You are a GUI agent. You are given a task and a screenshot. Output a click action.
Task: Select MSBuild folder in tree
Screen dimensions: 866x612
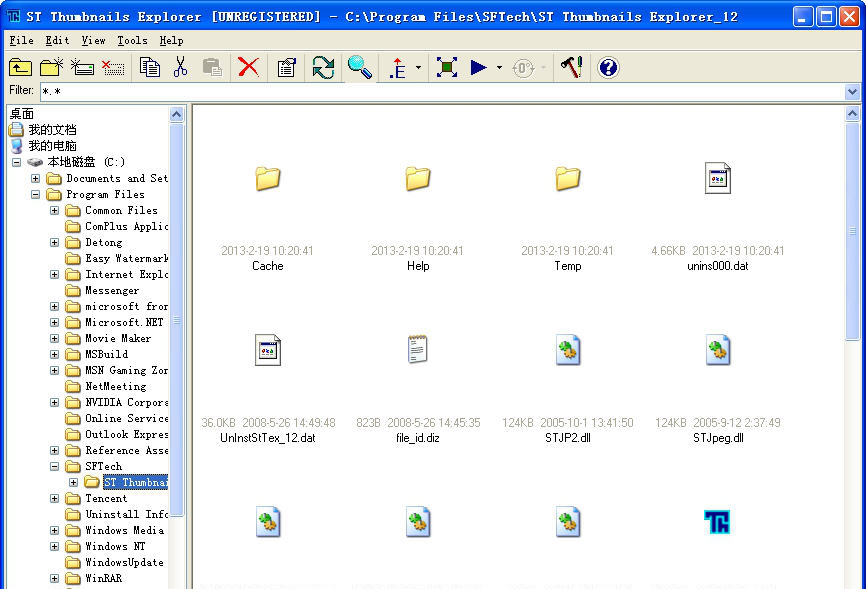(x=106, y=355)
